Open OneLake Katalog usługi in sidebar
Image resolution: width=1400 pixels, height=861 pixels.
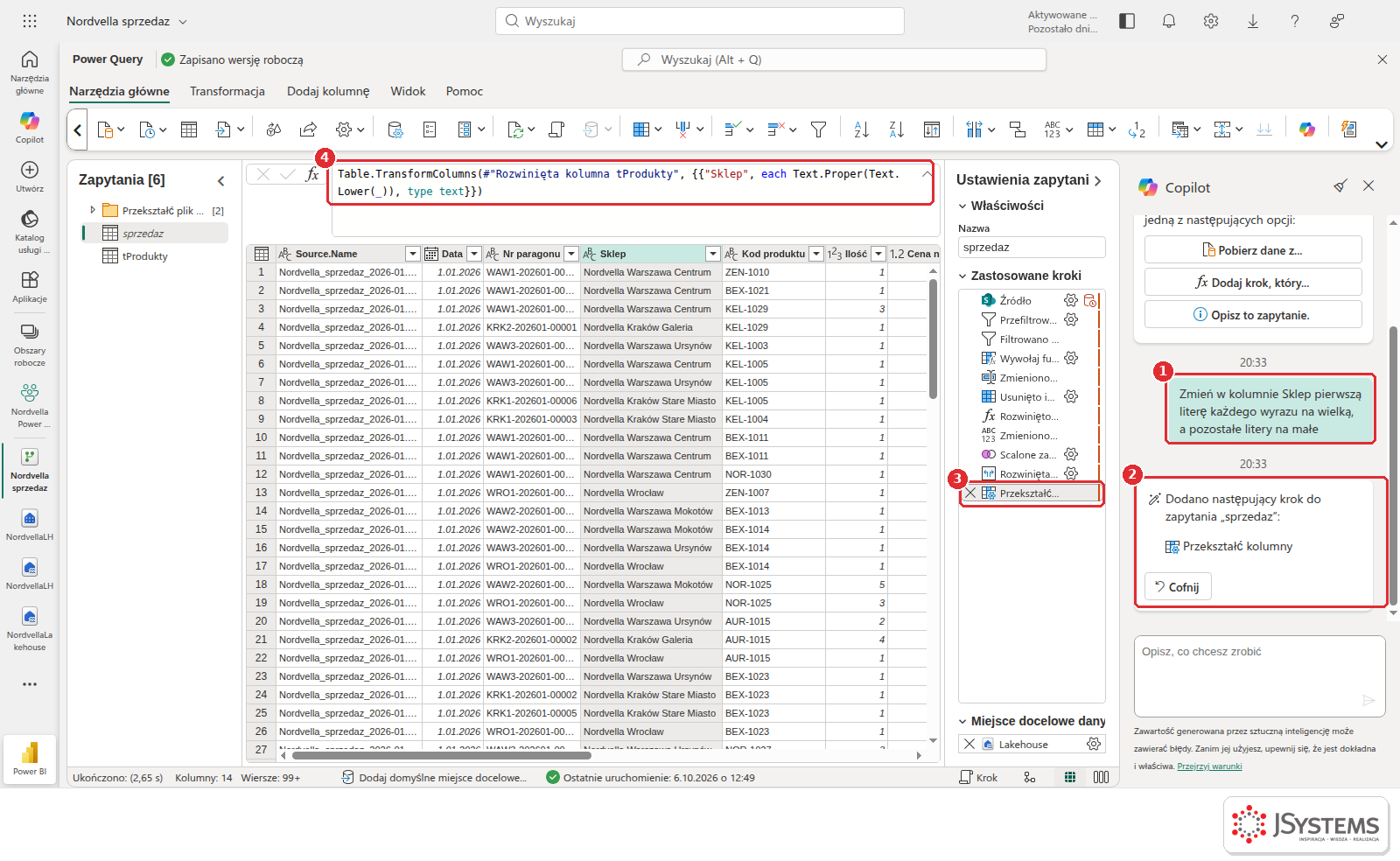coord(29,231)
